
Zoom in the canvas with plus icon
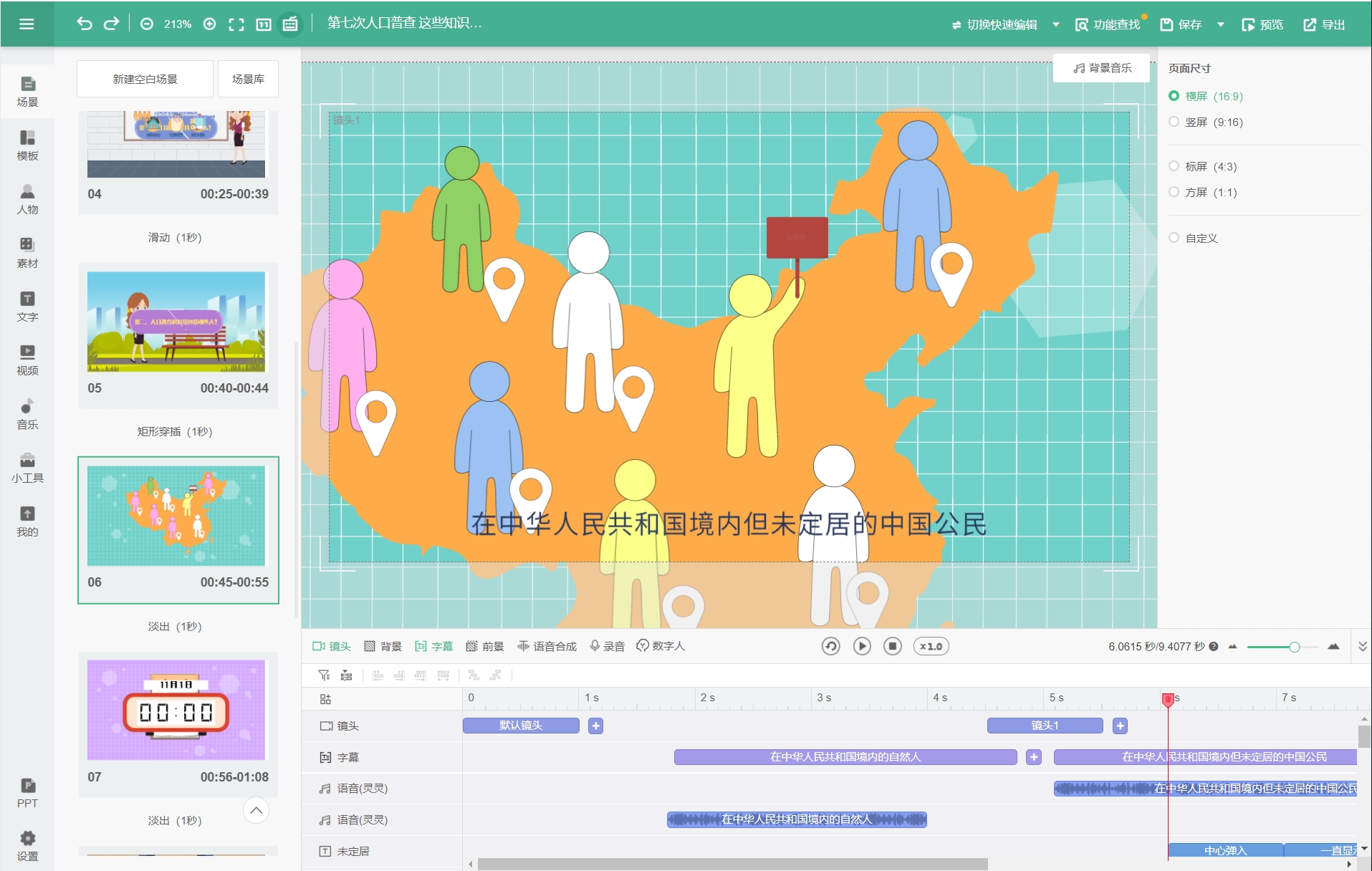point(210,24)
